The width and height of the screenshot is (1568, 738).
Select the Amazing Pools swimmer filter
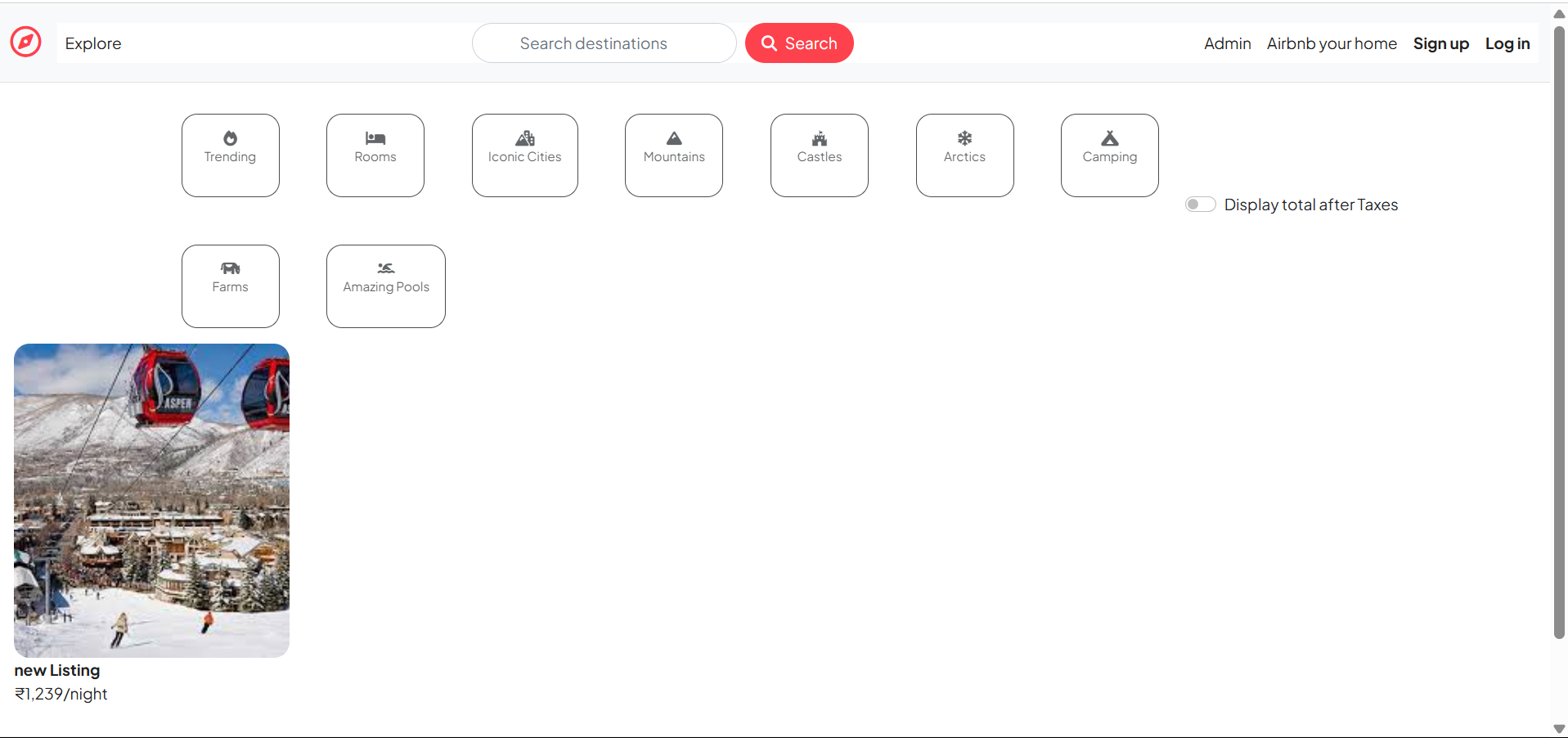coord(386,286)
